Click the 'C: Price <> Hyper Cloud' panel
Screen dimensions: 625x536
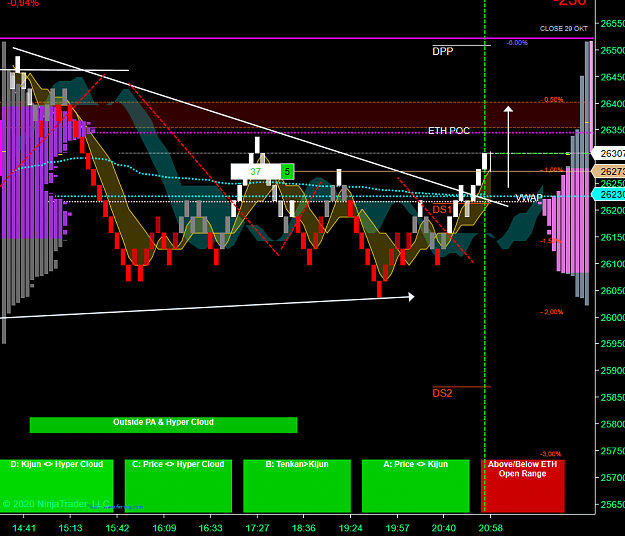pos(178,486)
